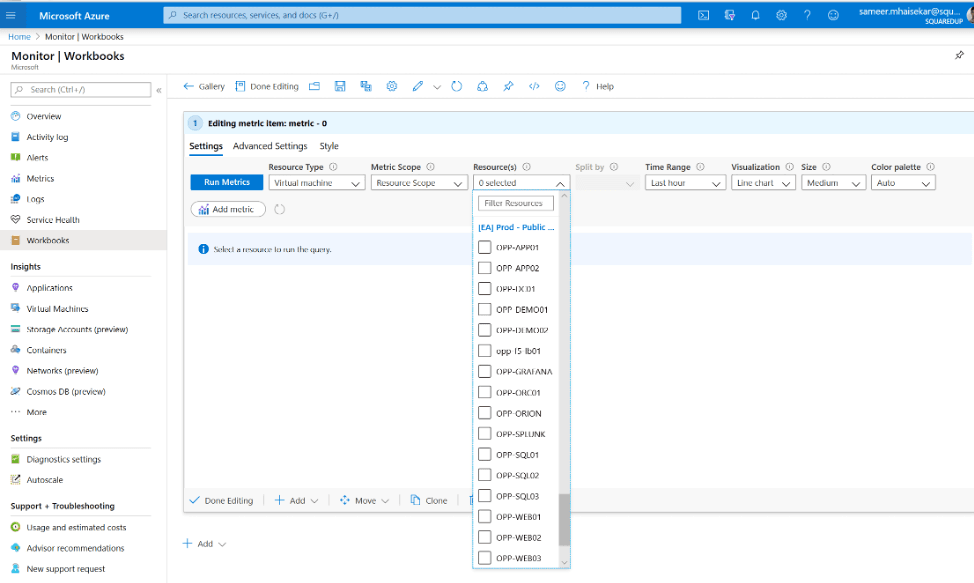Open the Azure portal hamburger menu
974x583 pixels.
pyautogui.click(x=11, y=16)
